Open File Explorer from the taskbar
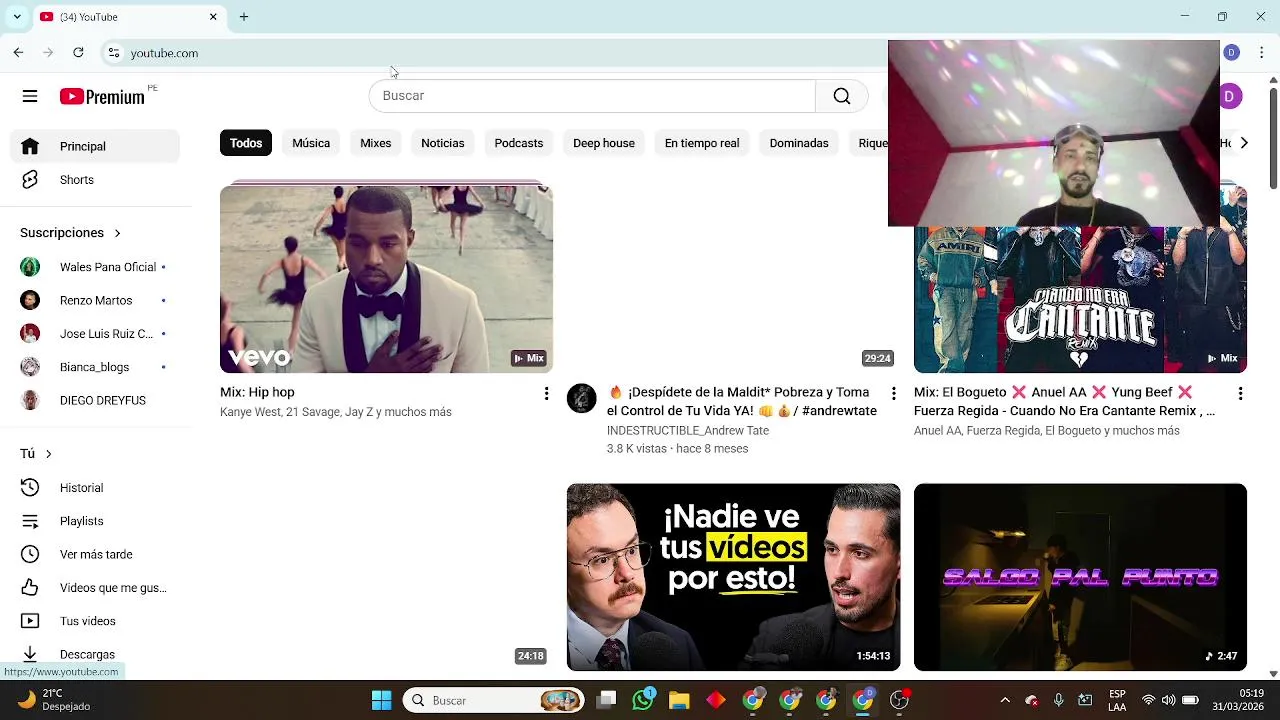1280x720 pixels. point(679,700)
